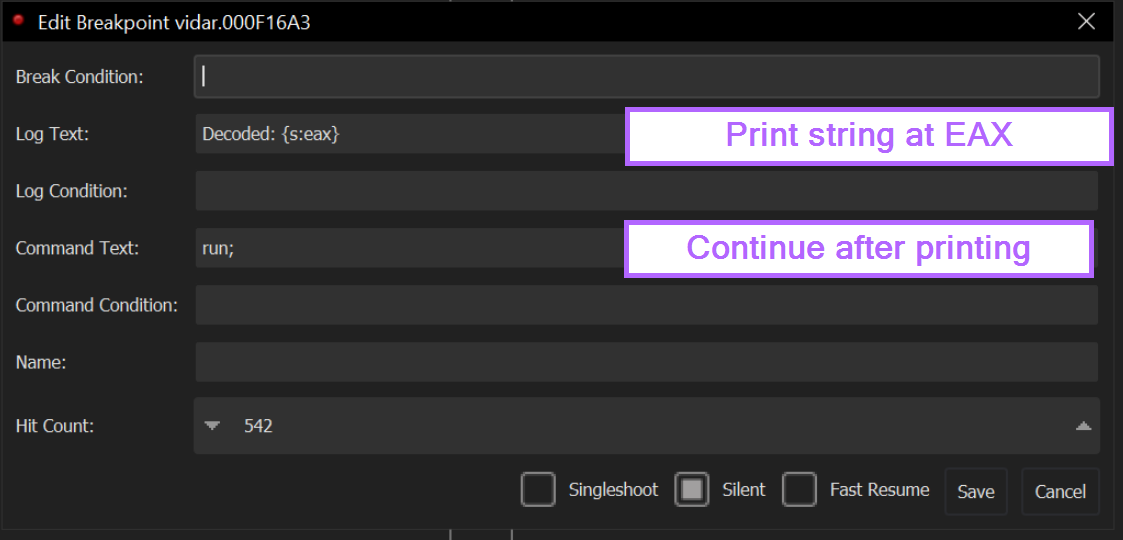Enable the Singleshoot checkbox
Viewport: 1123px width, 540px height.
[539, 489]
